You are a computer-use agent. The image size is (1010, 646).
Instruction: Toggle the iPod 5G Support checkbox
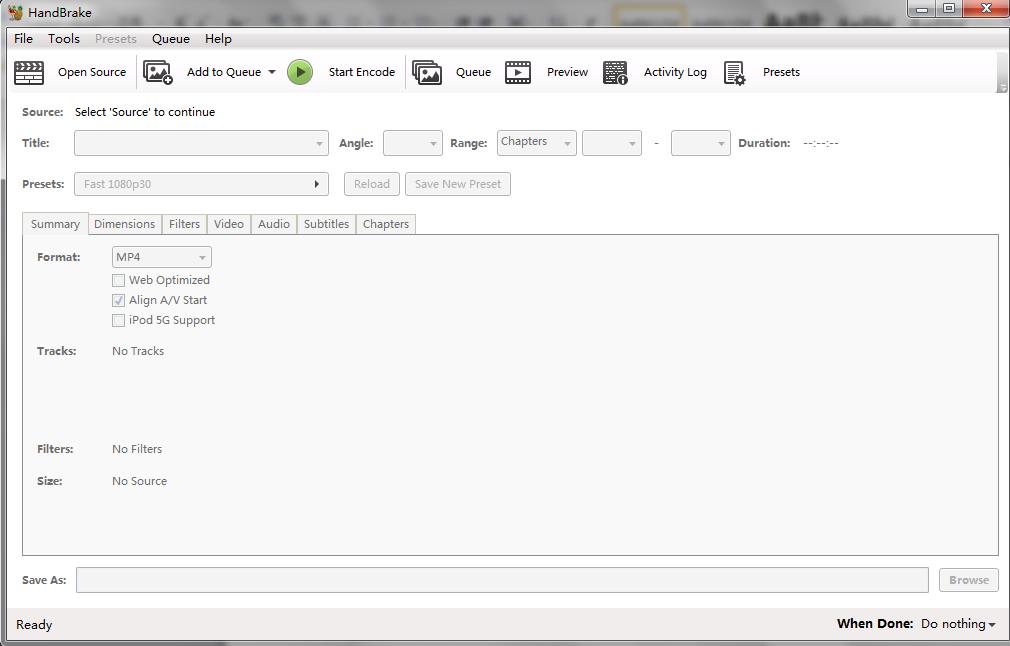[119, 320]
